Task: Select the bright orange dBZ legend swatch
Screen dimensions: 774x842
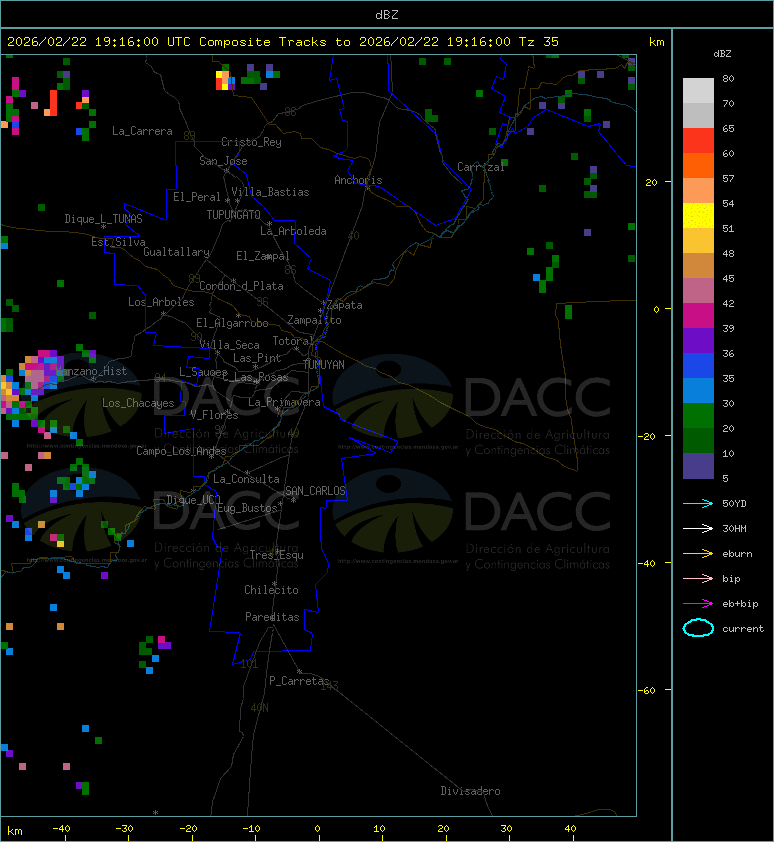Action: click(x=698, y=165)
